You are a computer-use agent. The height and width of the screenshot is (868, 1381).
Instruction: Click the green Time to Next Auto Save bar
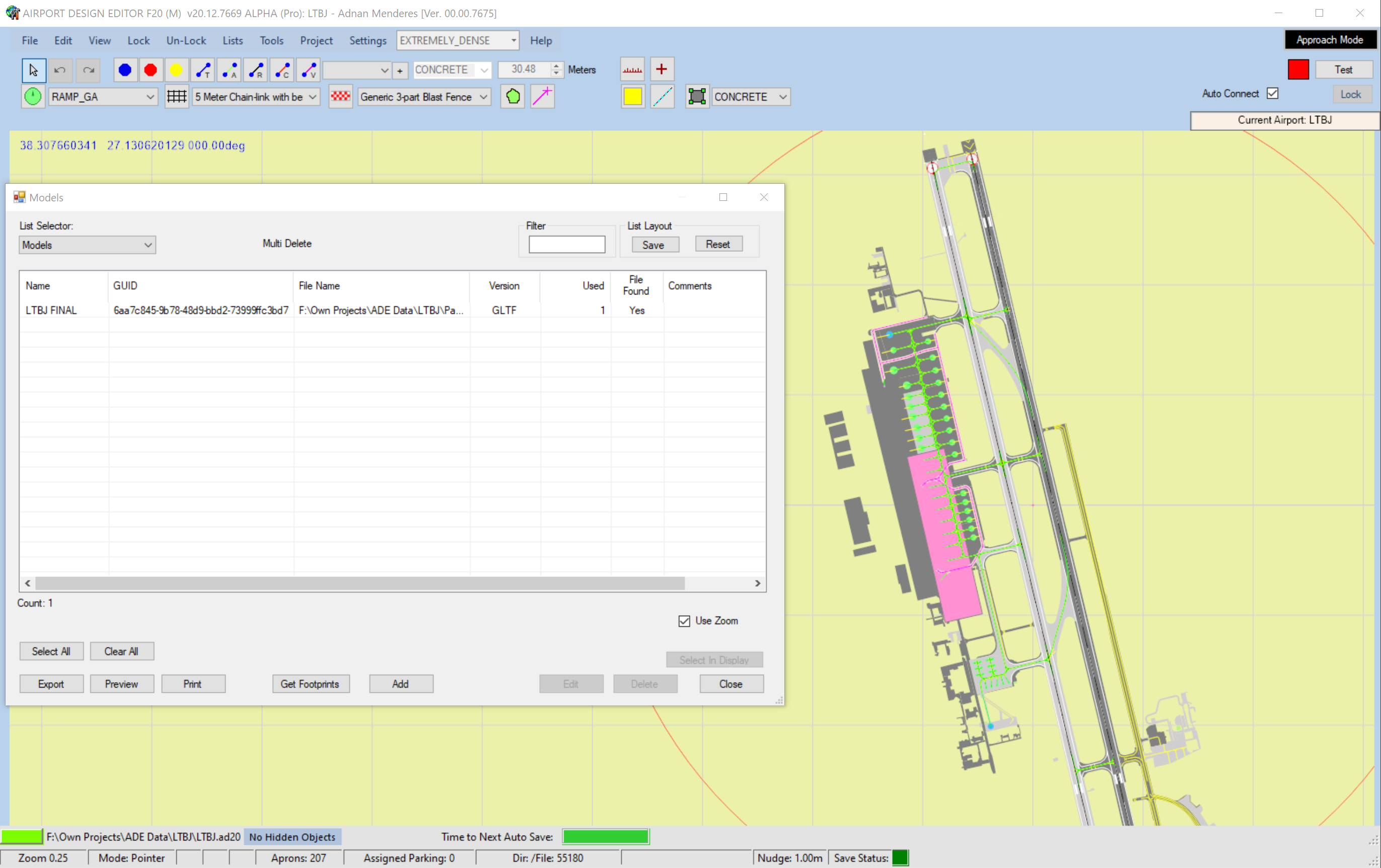click(605, 837)
